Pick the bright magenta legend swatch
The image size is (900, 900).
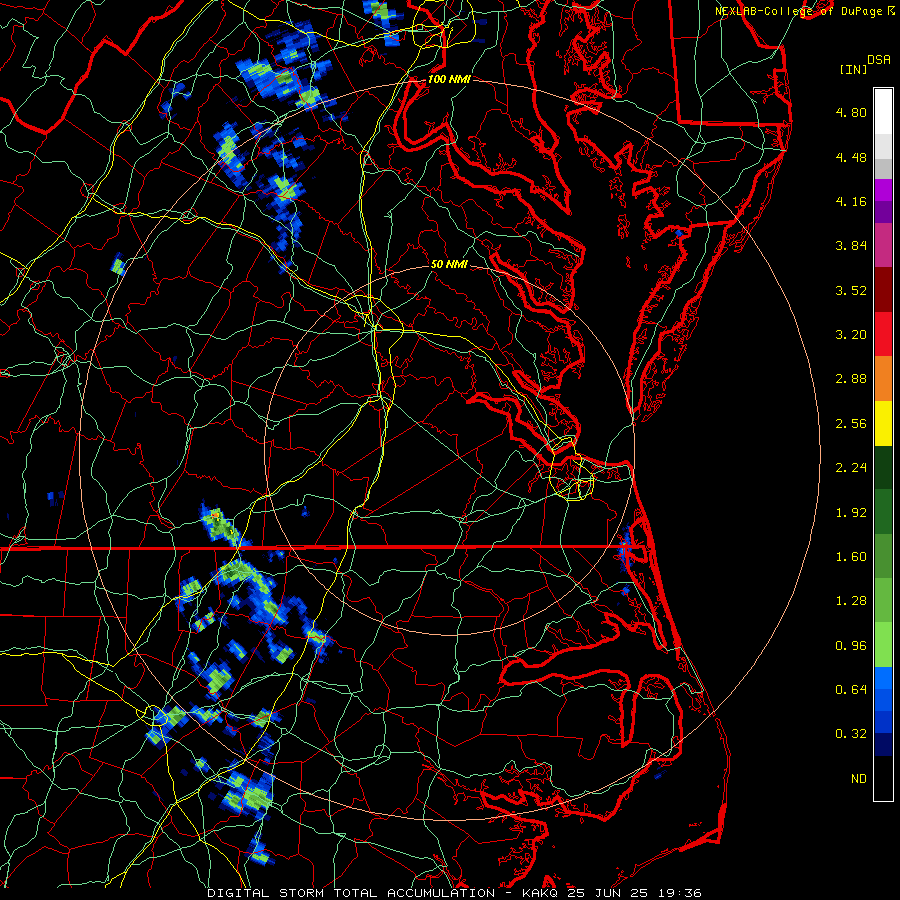[x=883, y=190]
